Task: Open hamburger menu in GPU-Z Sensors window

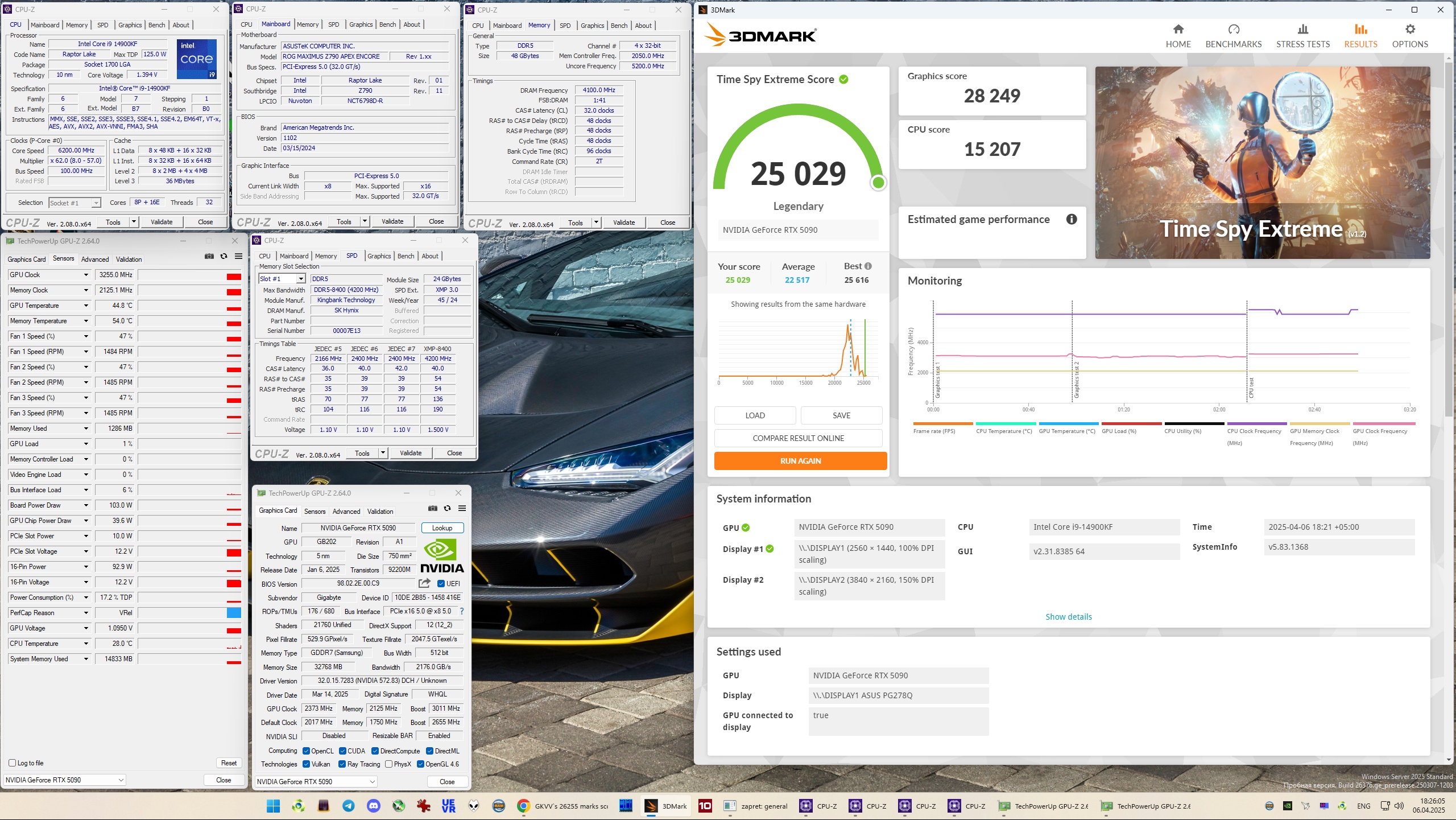Action: 238,256
